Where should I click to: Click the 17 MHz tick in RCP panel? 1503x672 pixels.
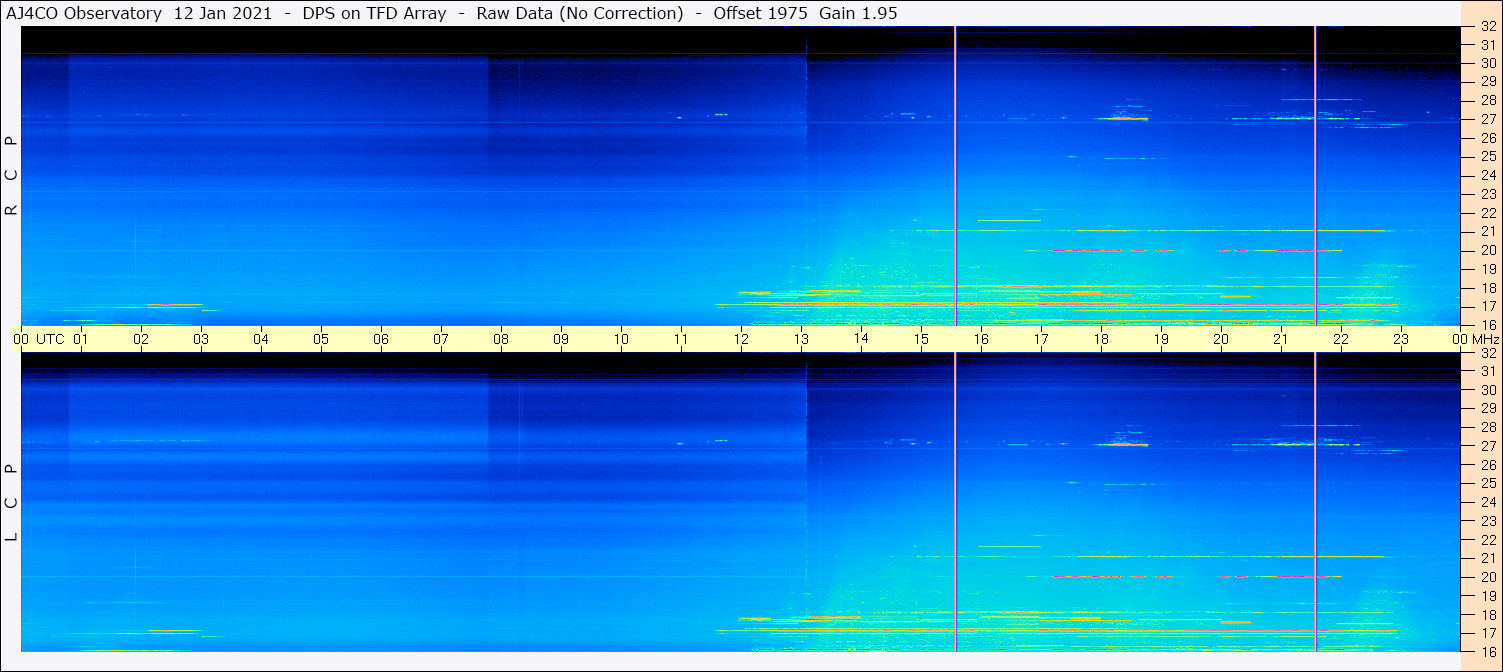1488,306
